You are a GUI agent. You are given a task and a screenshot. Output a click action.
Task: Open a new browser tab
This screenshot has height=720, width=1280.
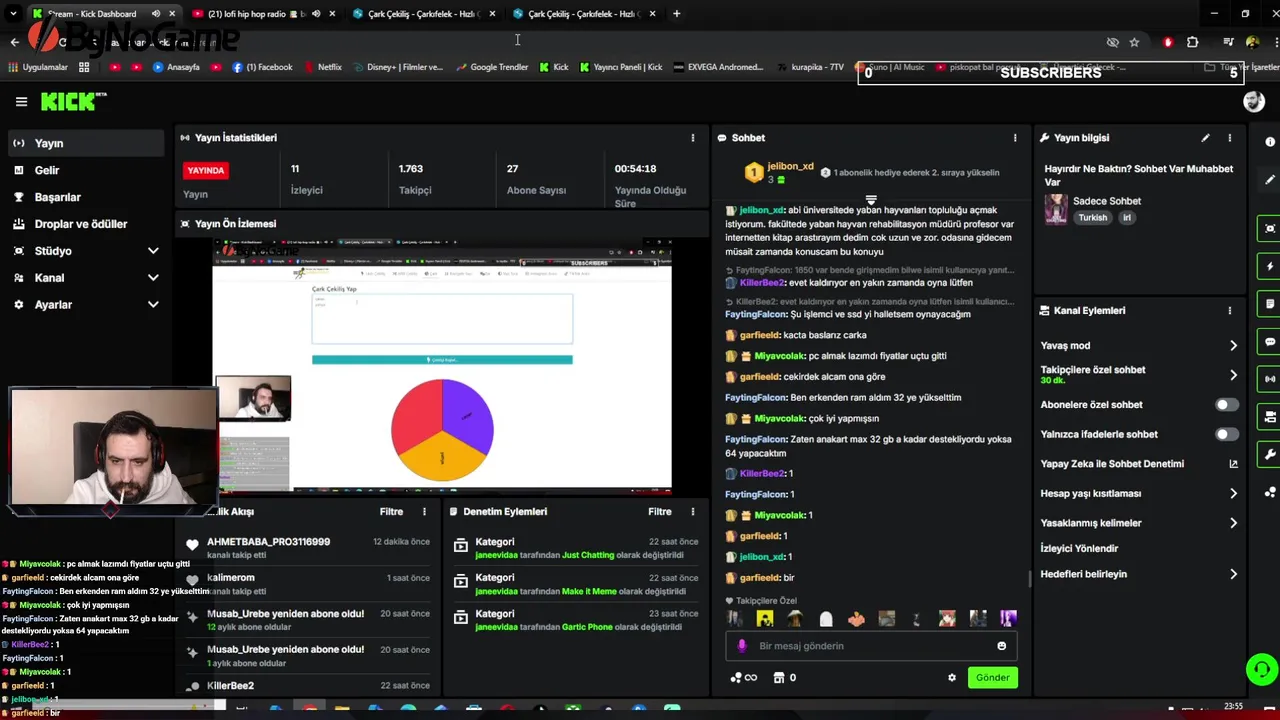click(677, 14)
